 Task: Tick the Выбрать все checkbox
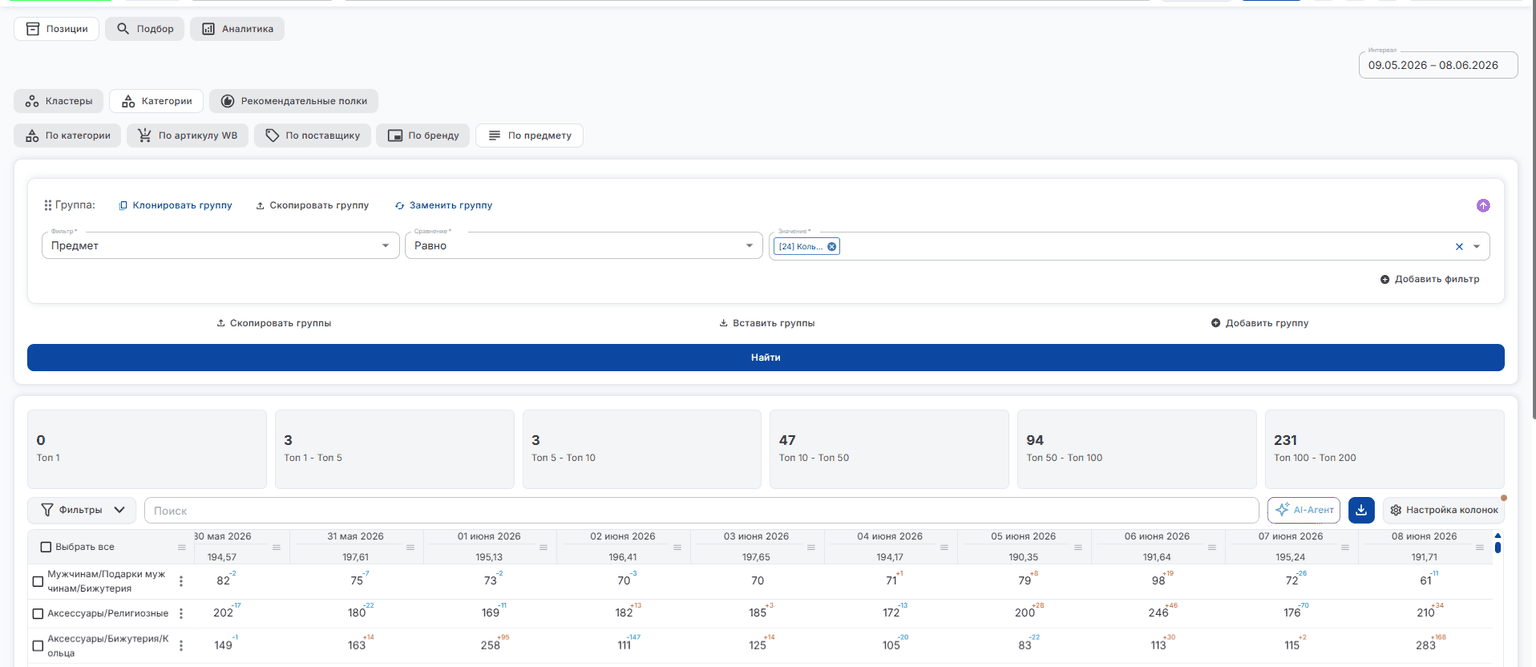(x=46, y=547)
